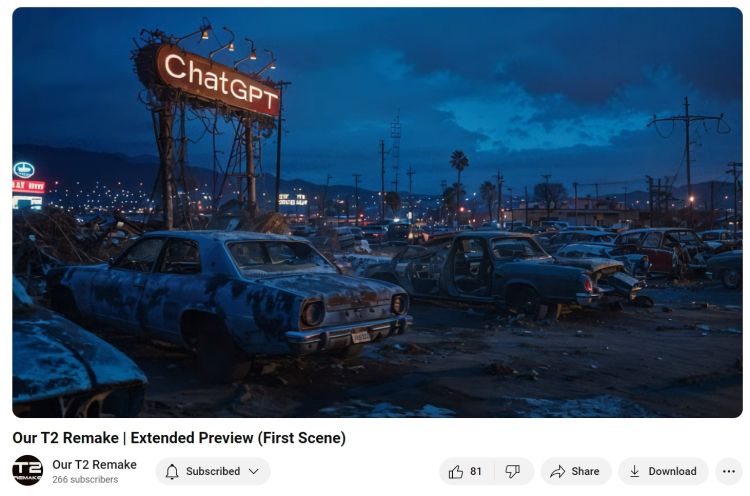
Task: Toggle the Subscribed button
Action: (x=213, y=472)
